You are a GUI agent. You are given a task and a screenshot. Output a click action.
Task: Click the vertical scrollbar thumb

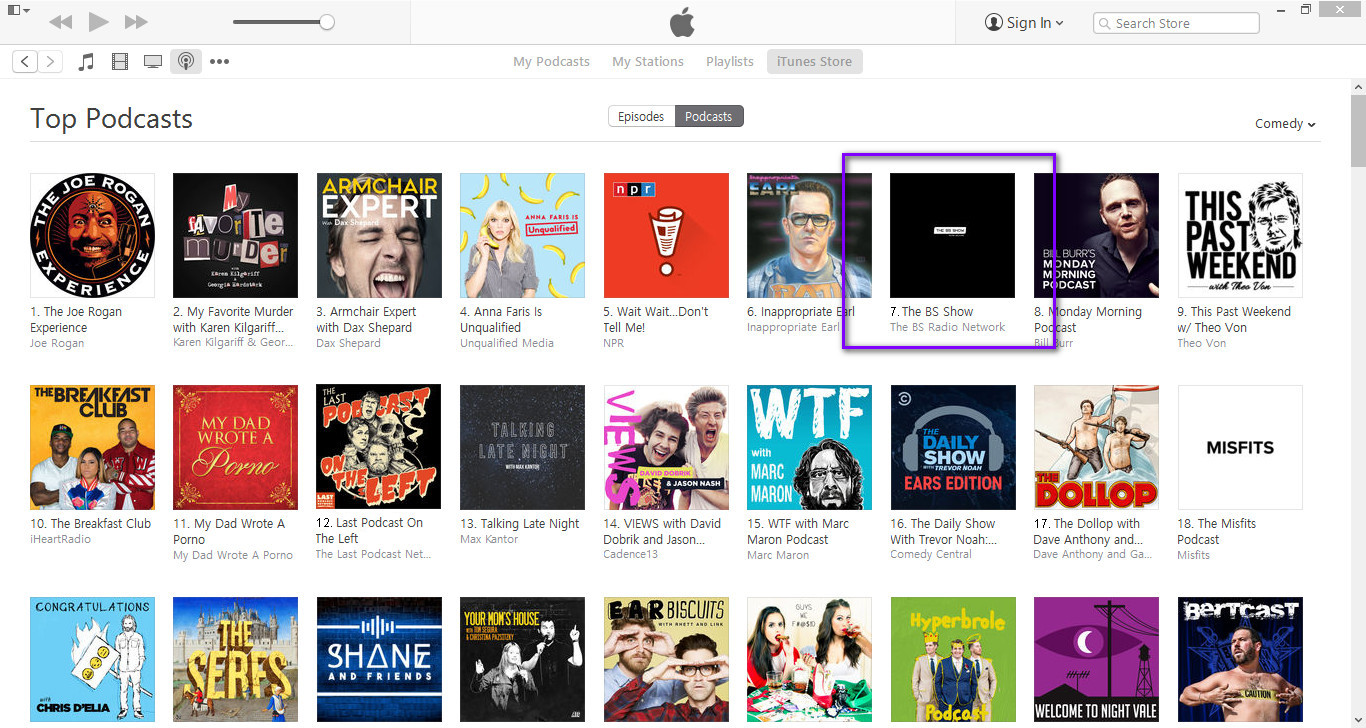[1358, 130]
